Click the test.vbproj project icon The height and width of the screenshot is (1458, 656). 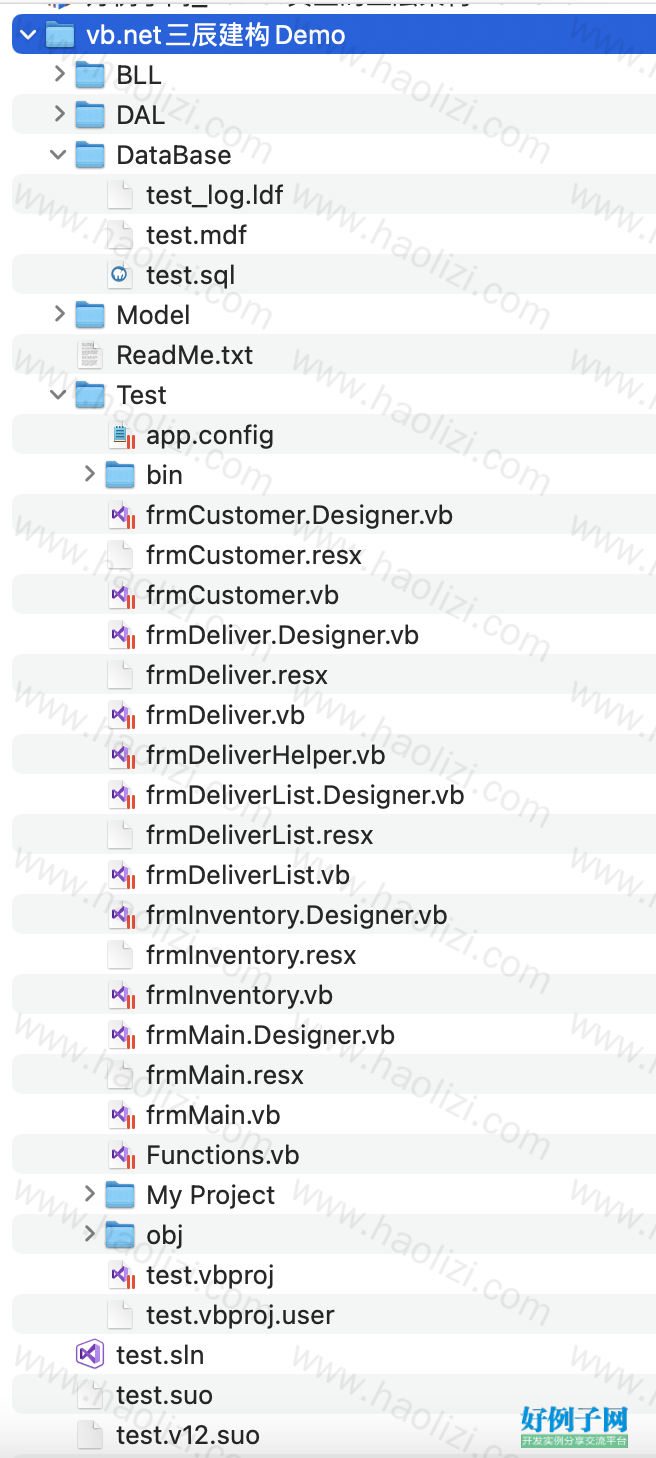[x=121, y=1275]
